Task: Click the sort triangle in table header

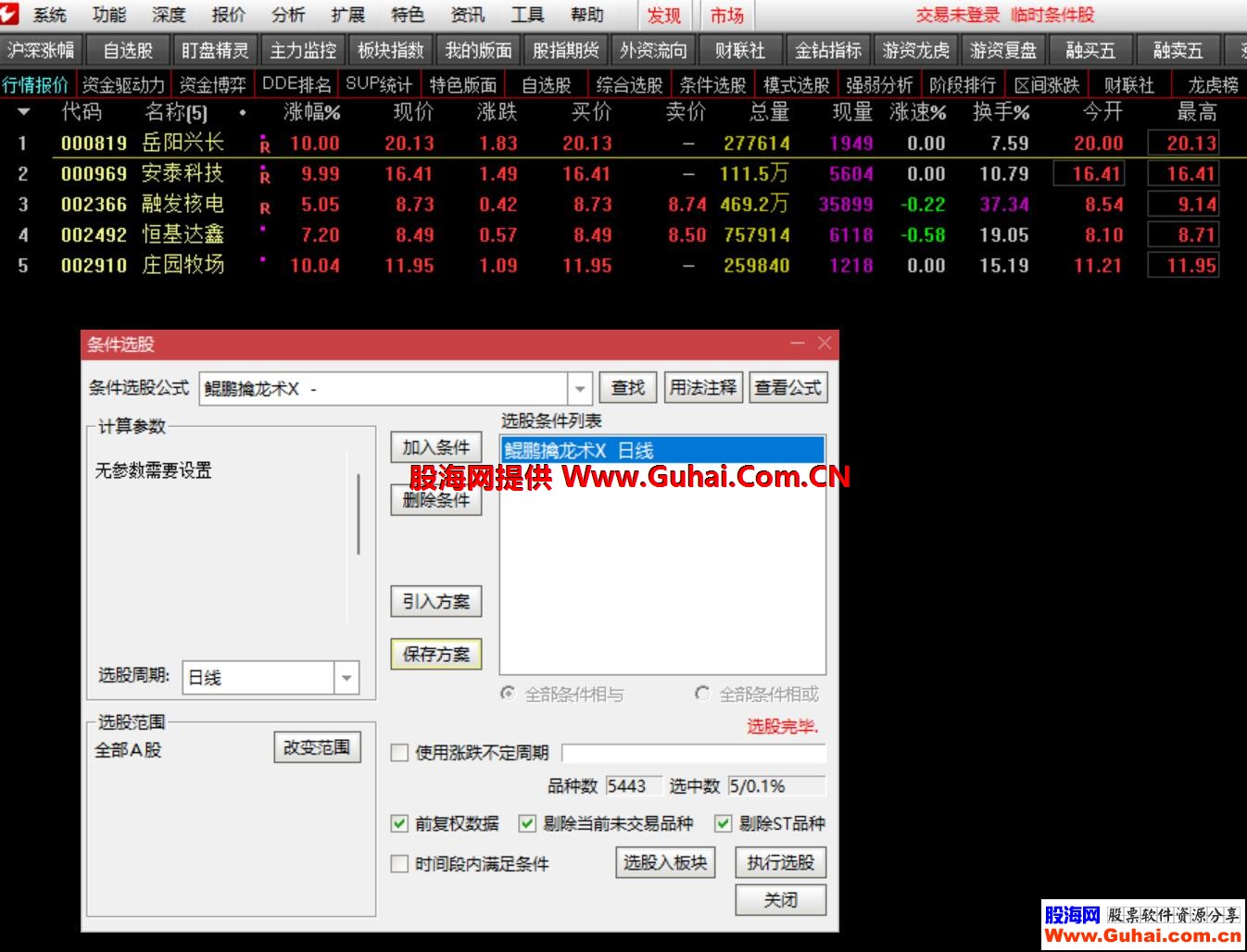Action: [x=24, y=113]
